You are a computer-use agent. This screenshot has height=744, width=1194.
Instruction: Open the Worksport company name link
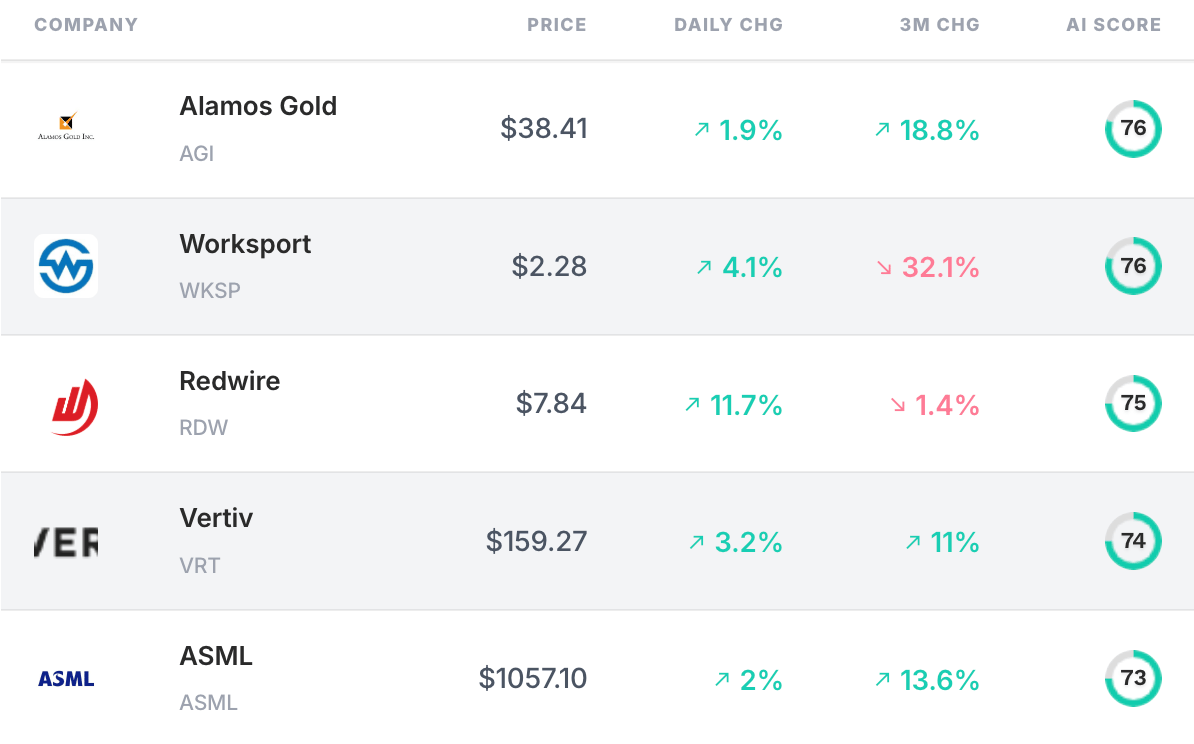(245, 244)
